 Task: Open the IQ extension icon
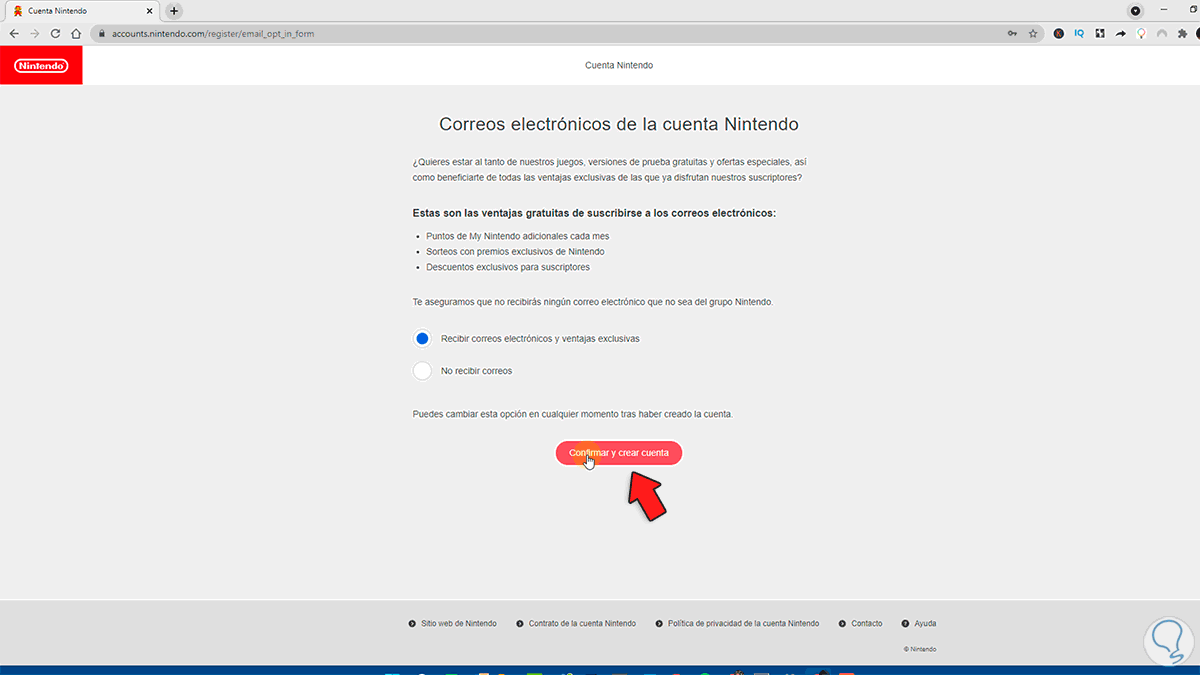click(x=1080, y=33)
